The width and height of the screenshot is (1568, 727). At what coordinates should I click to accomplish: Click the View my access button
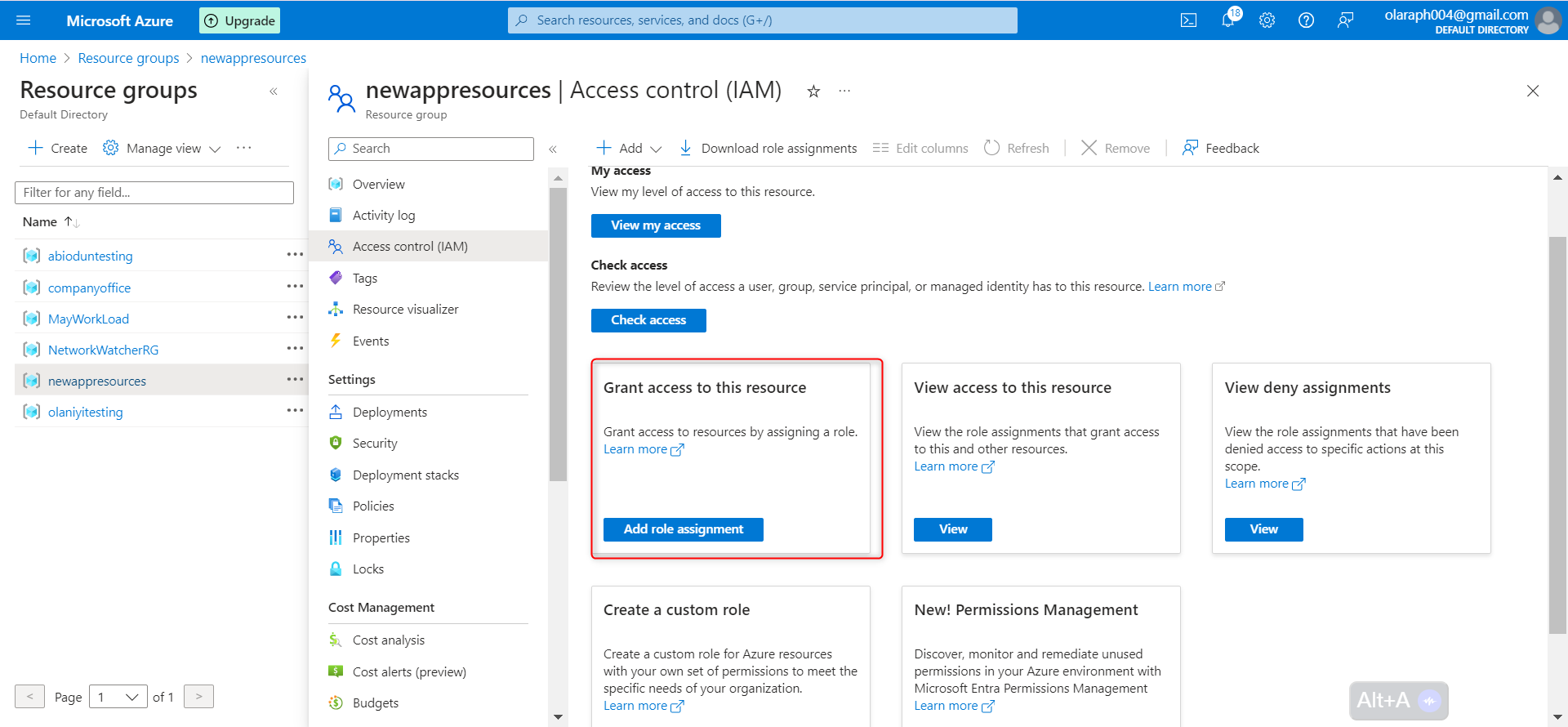coord(656,225)
